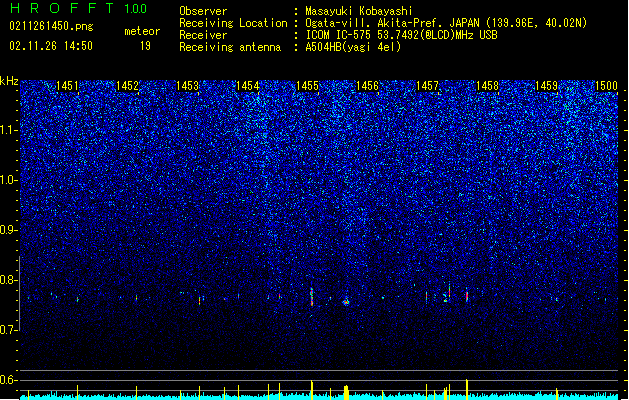Click the HROFFT title text
The image size is (629, 400).
point(62,8)
